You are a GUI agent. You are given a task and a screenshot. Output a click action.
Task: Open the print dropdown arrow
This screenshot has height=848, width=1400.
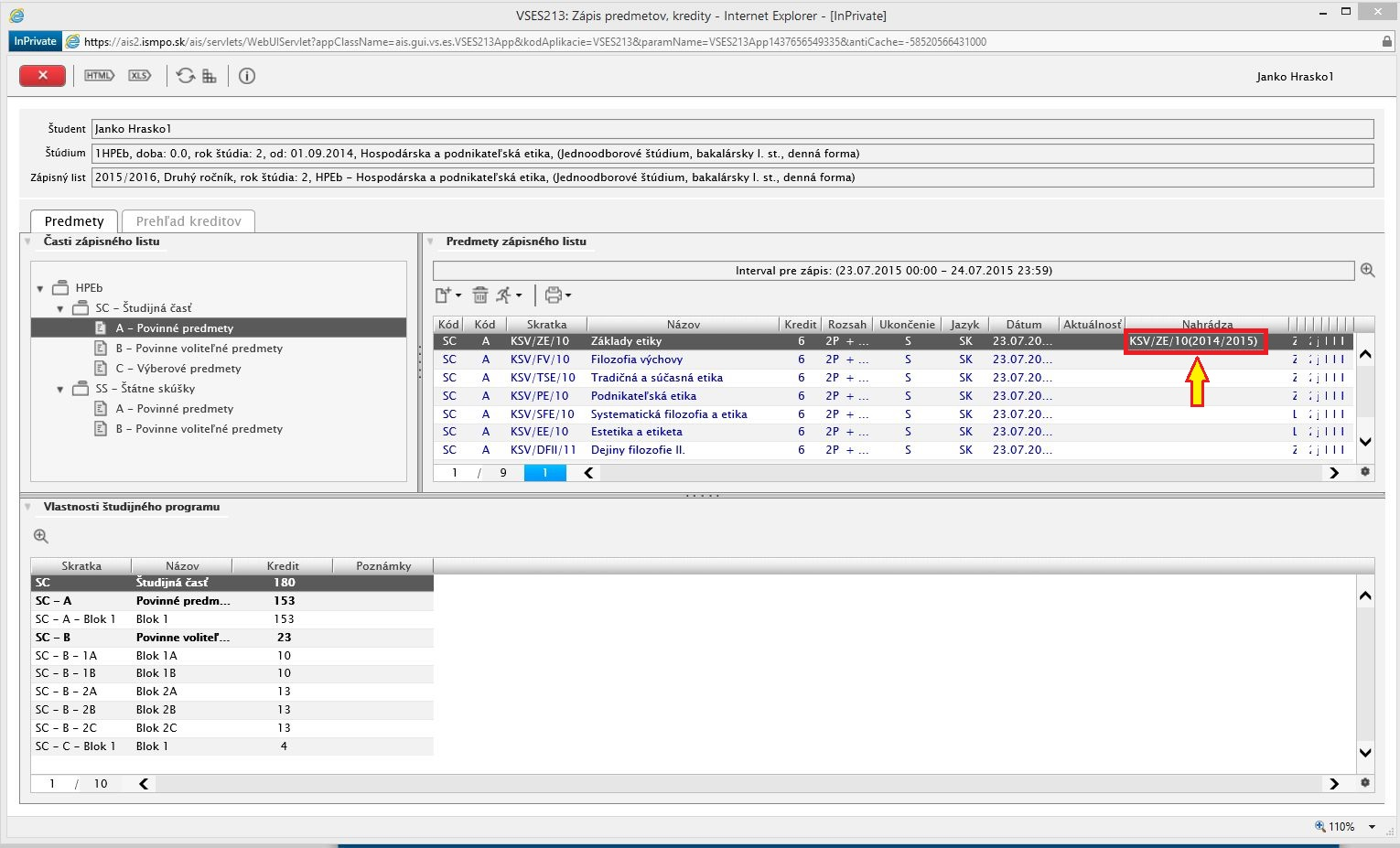click(x=568, y=295)
